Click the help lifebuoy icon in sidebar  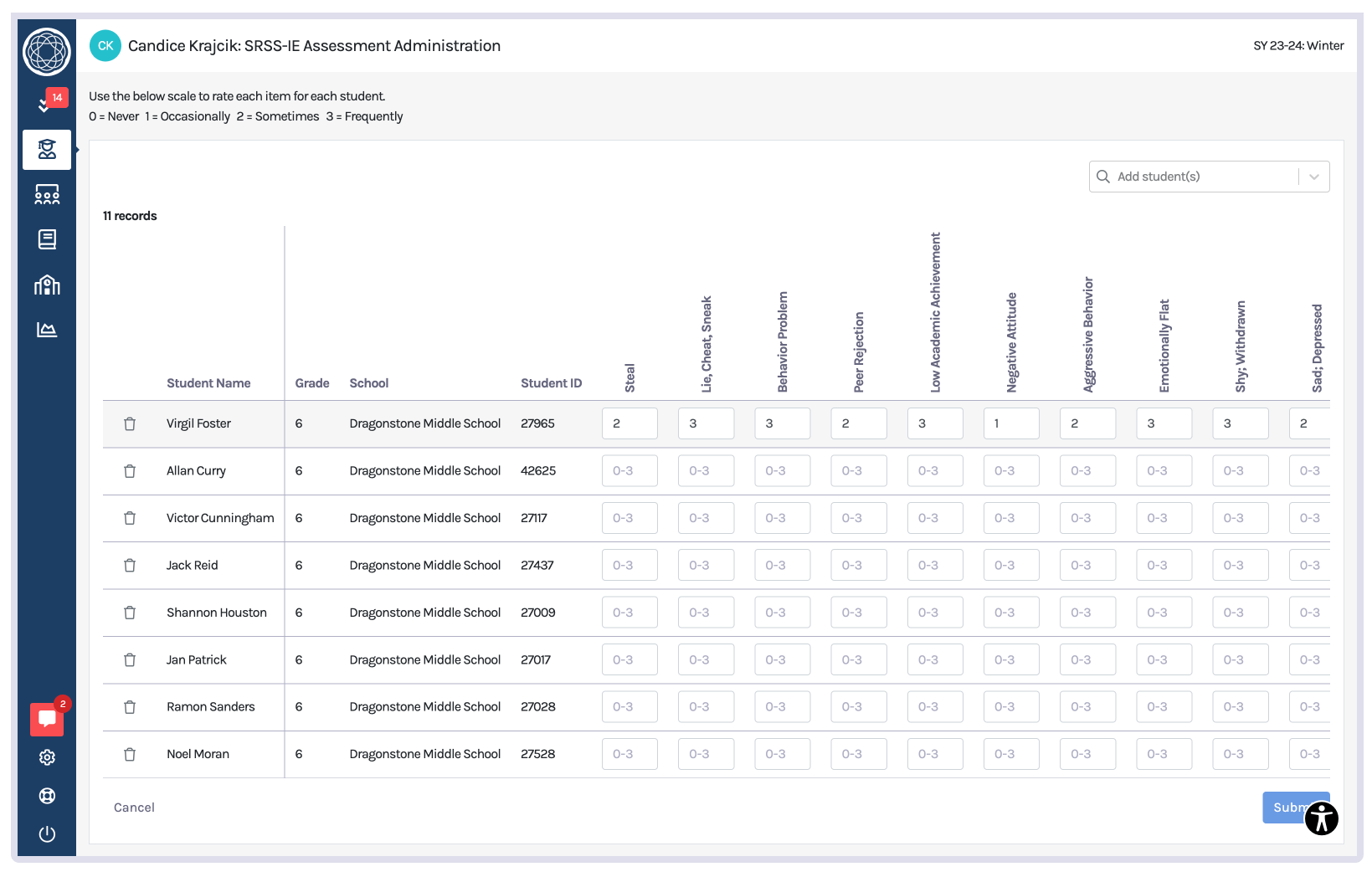coord(47,796)
